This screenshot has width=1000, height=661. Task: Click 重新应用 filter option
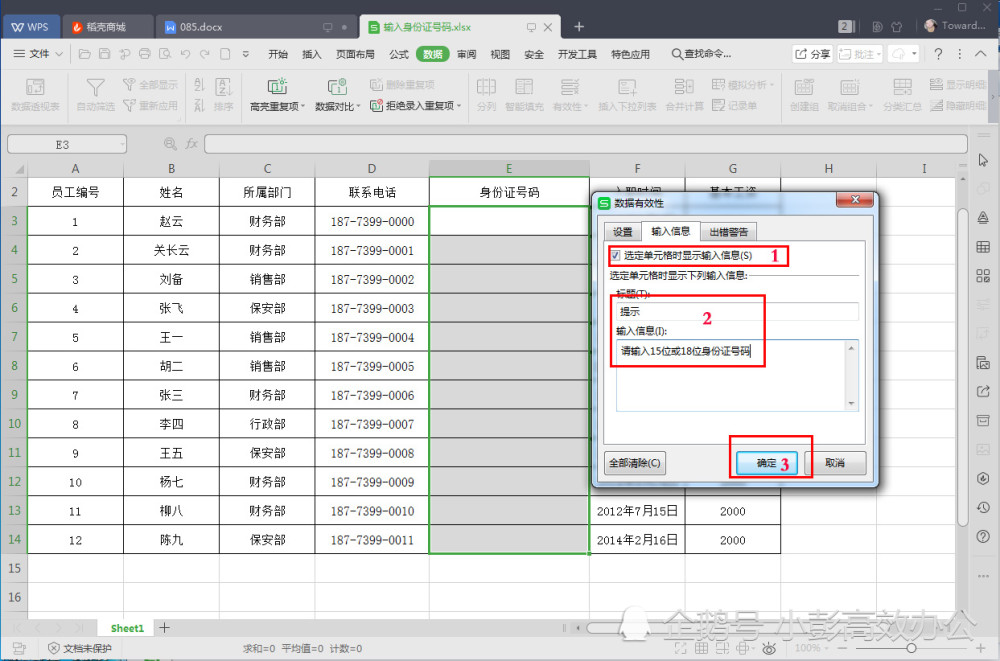pyautogui.click(x=151, y=105)
